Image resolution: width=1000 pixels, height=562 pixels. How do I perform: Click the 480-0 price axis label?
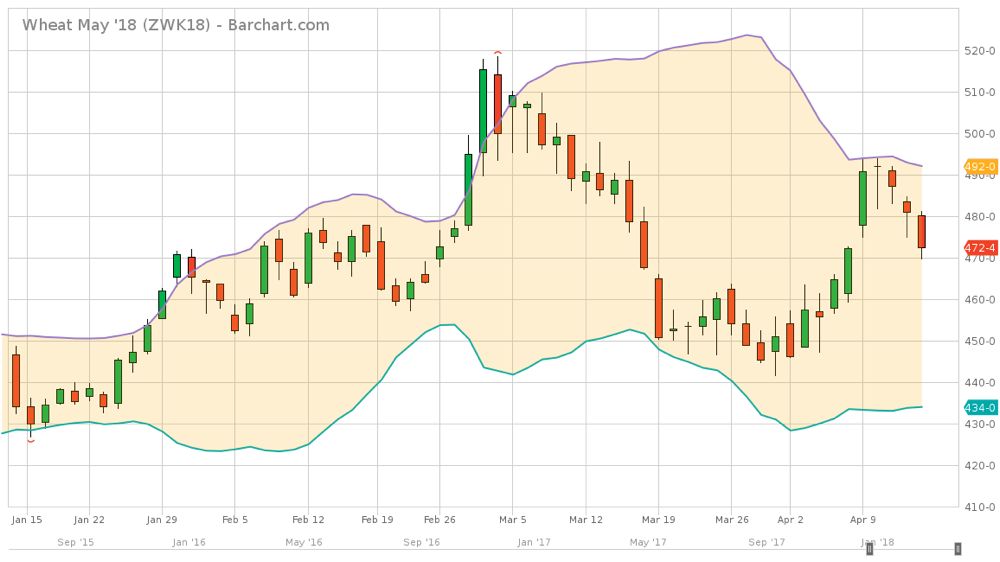tap(980, 217)
